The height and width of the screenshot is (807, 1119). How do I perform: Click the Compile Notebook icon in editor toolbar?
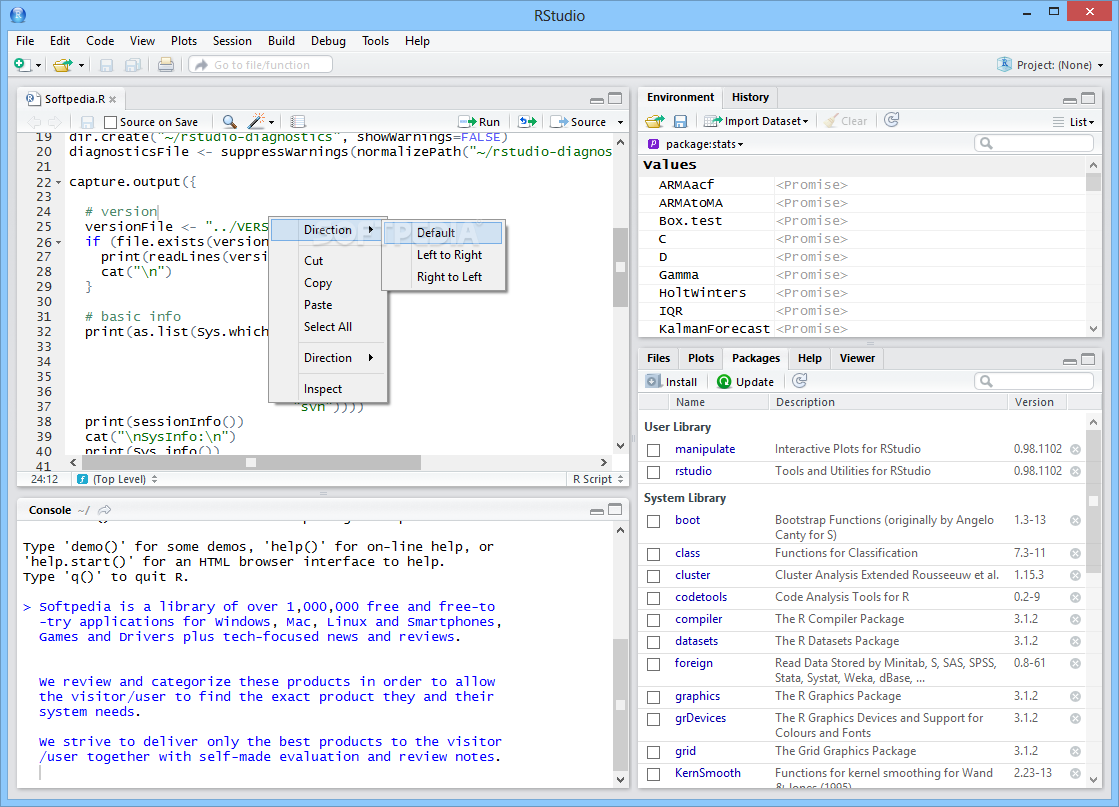click(x=298, y=122)
